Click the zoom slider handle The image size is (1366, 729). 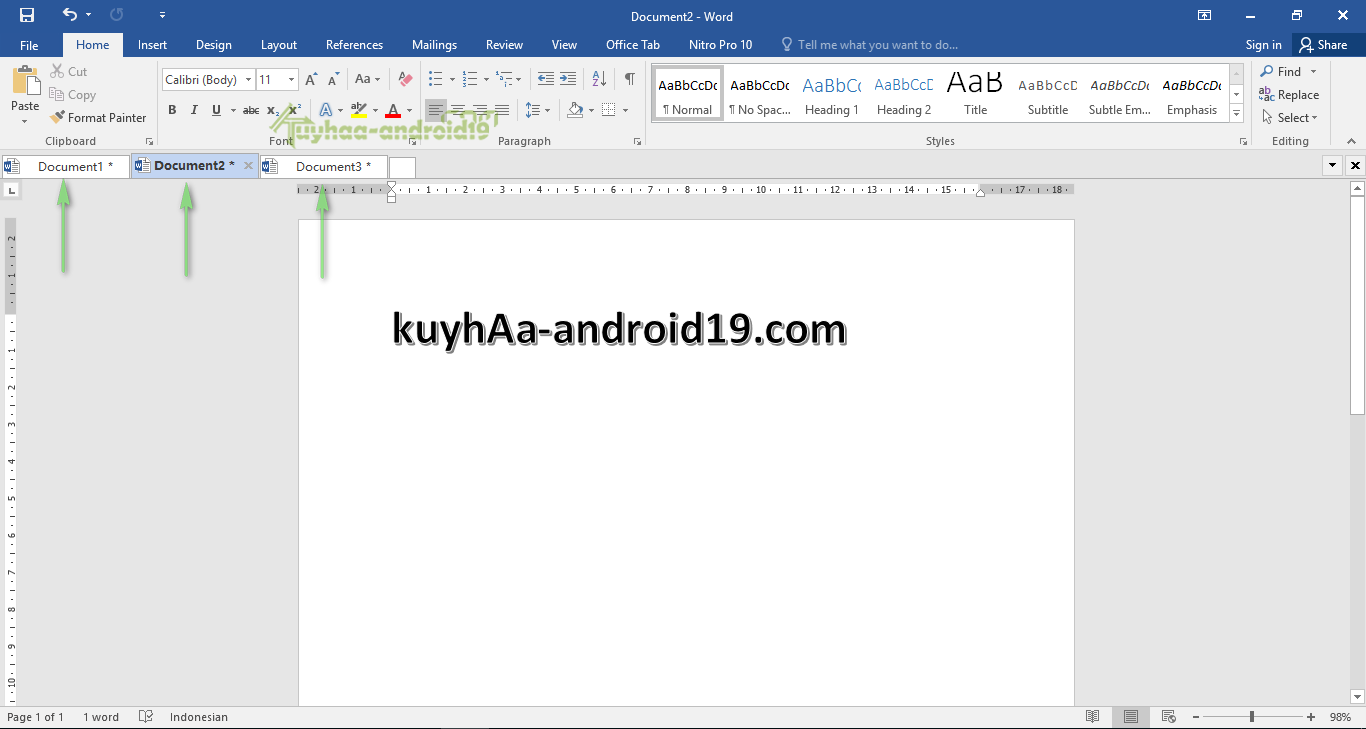pos(1251,717)
